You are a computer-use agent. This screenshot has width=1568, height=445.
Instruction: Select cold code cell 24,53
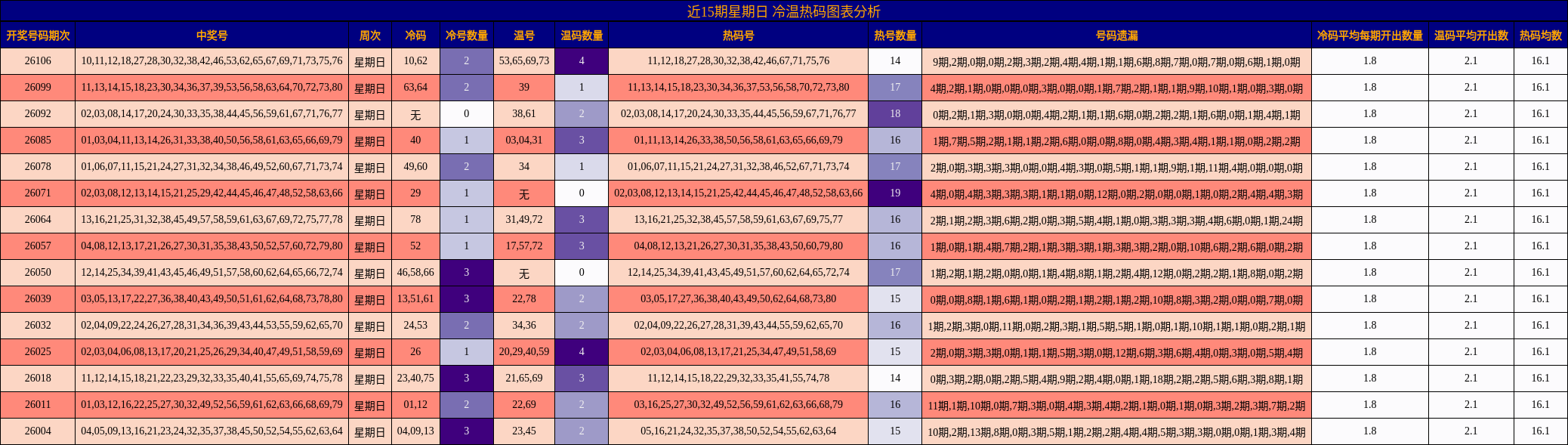[x=415, y=326]
